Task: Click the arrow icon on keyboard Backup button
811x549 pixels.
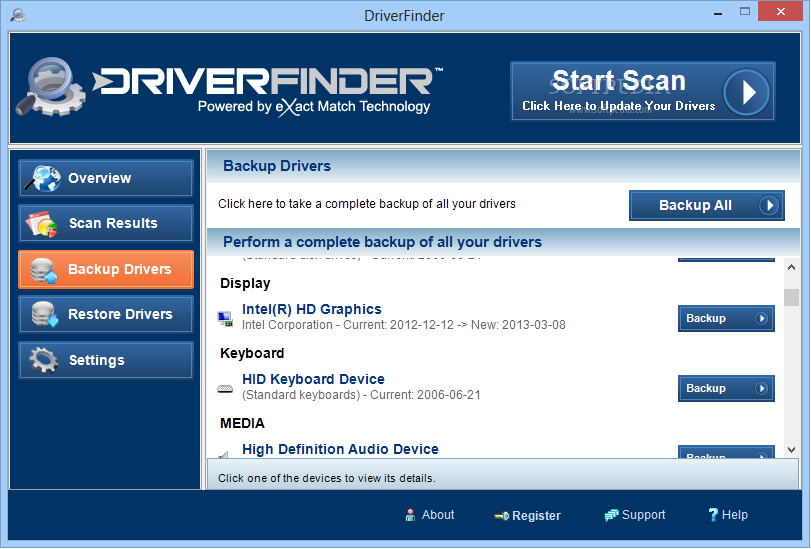Action: click(761, 388)
